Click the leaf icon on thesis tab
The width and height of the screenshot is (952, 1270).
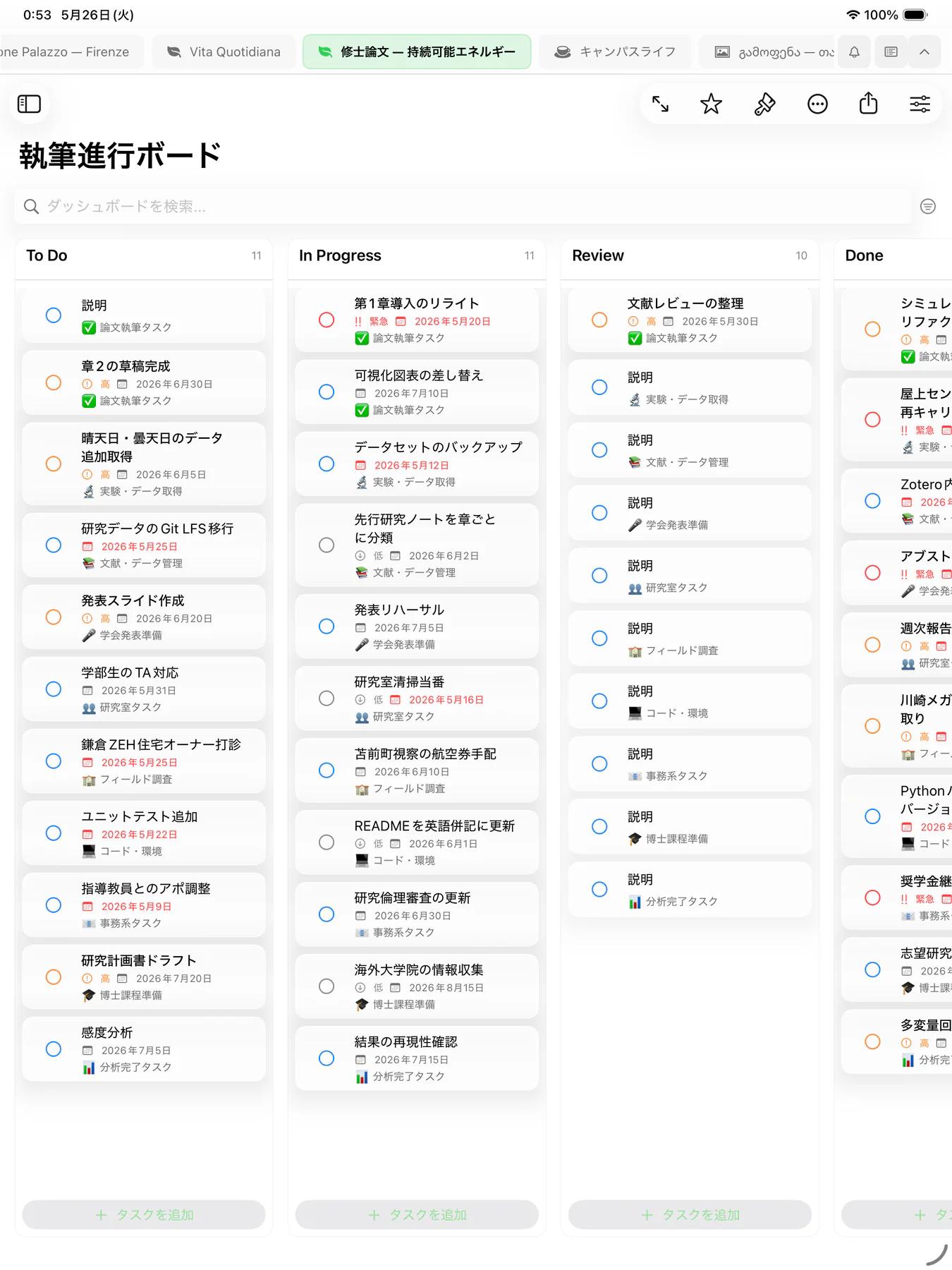(x=325, y=52)
